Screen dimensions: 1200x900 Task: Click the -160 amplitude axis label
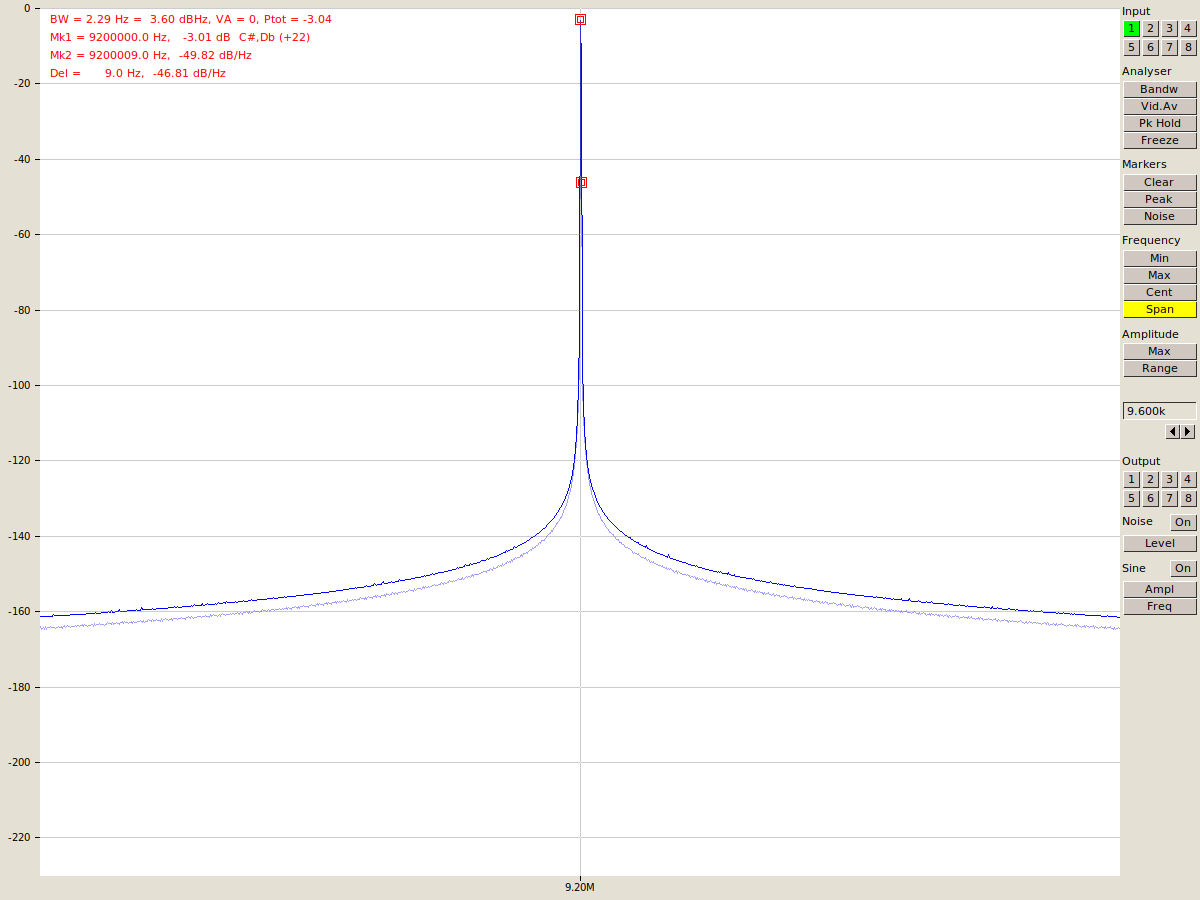[19, 611]
